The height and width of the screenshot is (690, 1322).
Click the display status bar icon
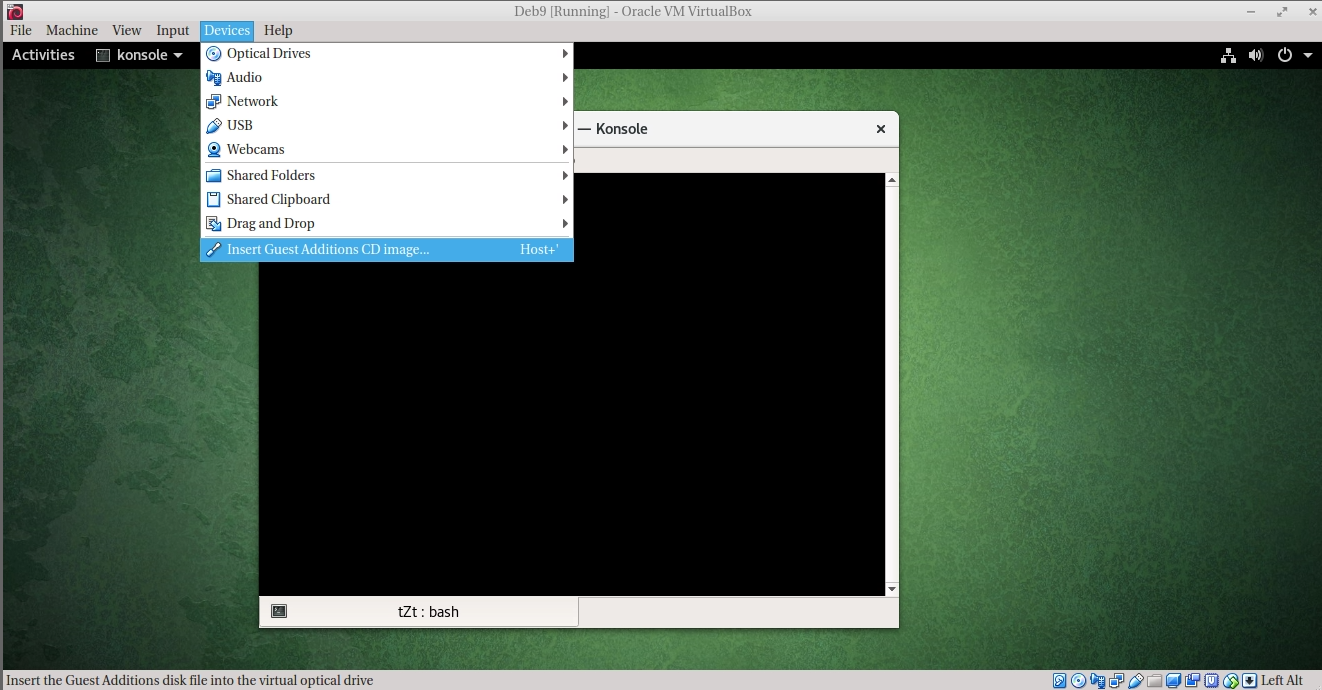click(x=1174, y=681)
